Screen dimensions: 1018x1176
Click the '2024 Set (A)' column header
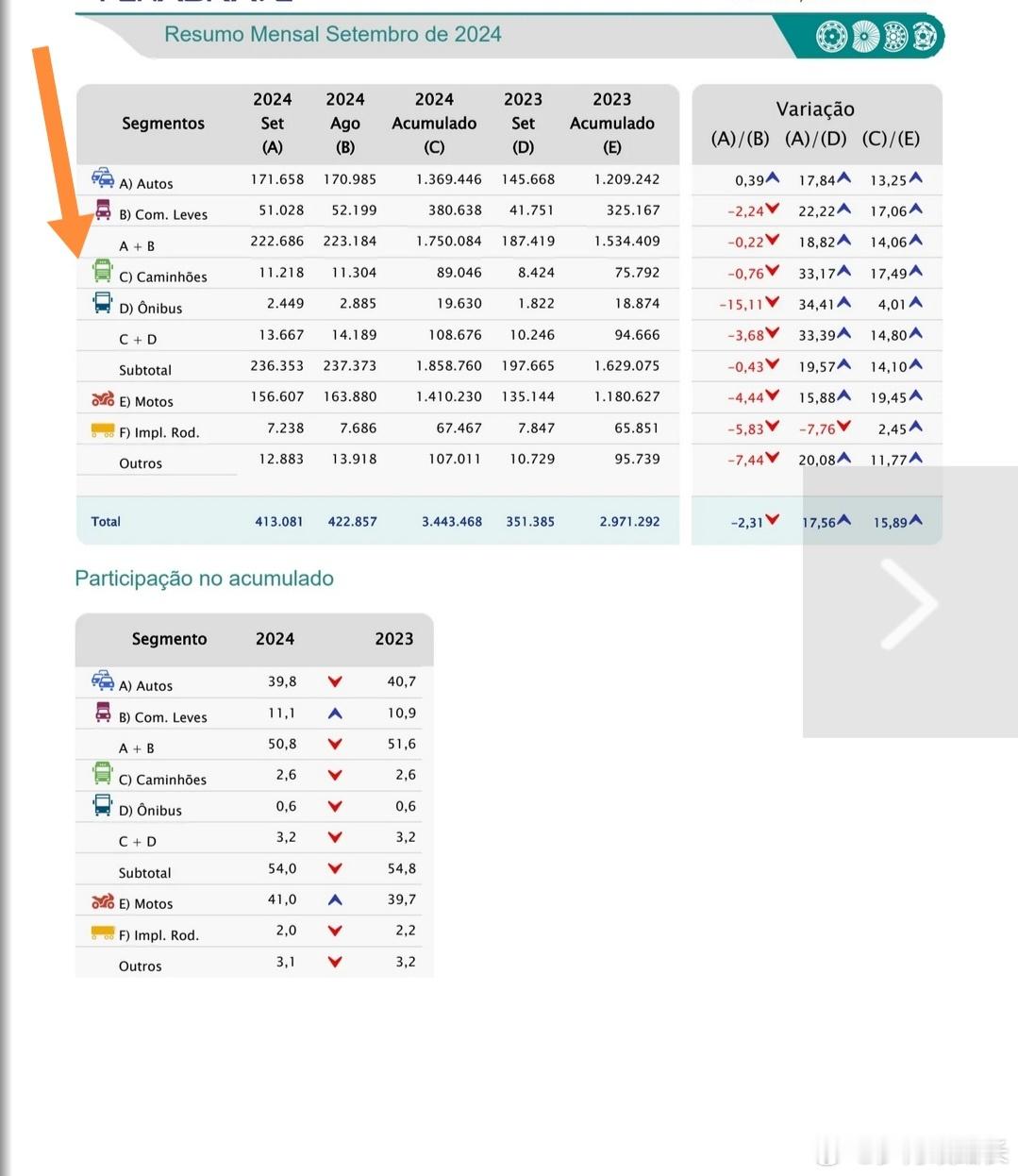click(x=273, y=123)
